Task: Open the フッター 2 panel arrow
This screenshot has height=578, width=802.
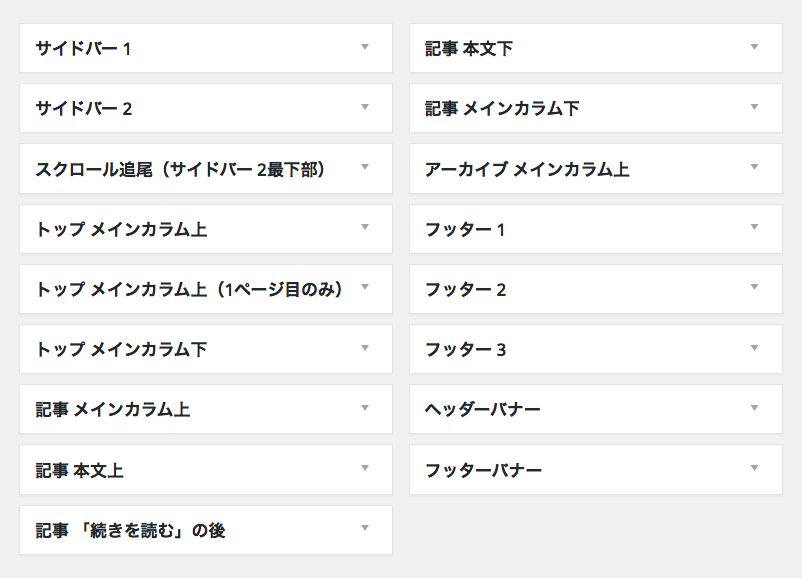Action: coord(755,288)
